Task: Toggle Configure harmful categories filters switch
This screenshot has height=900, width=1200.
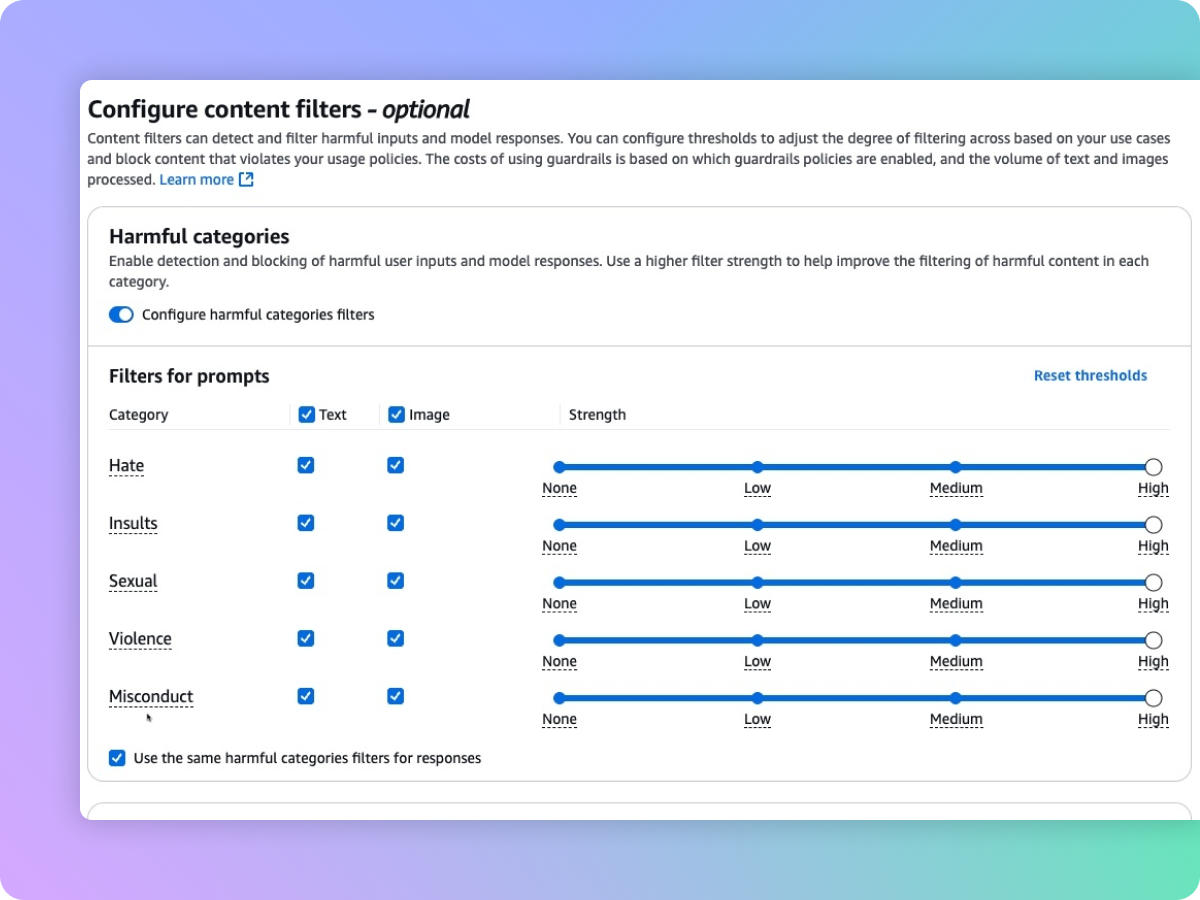Action: pyautogui.click(x=121, y=315)
